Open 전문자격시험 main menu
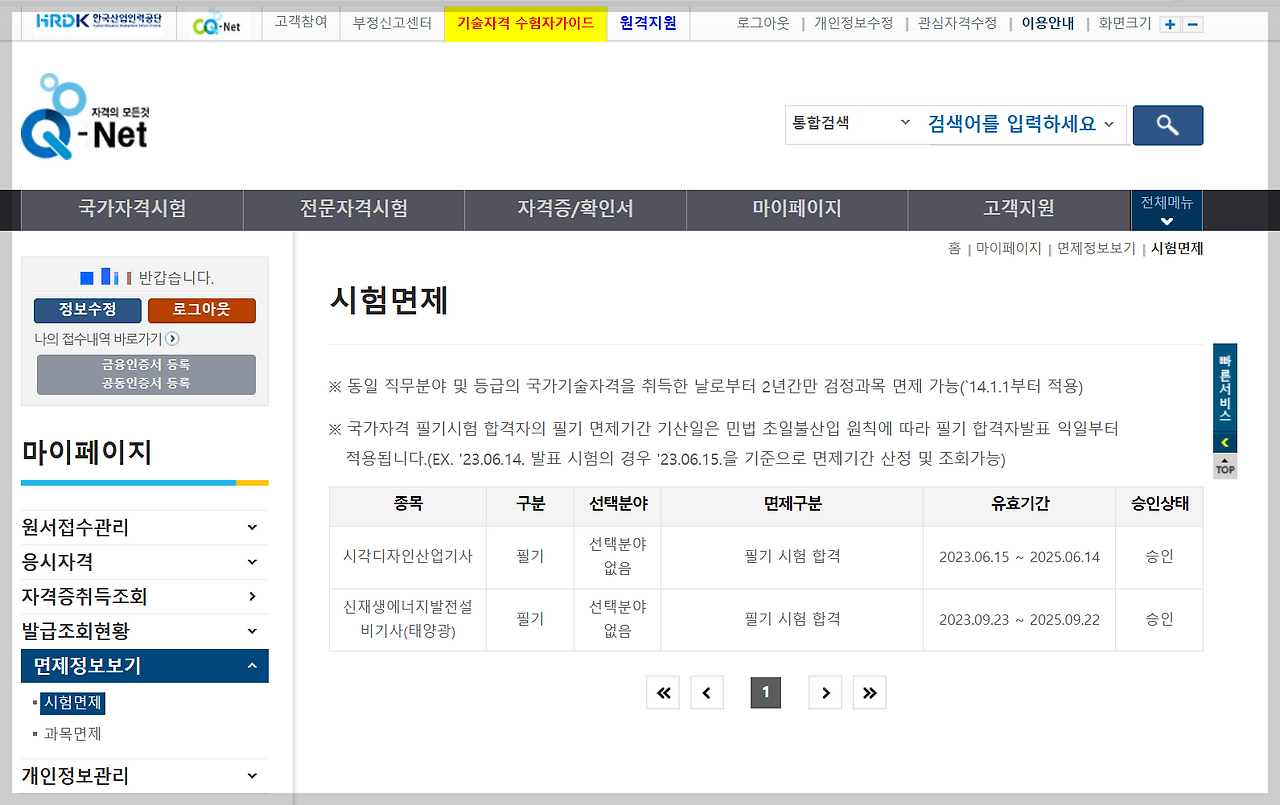The width and height of the screenshot is (1280, 805). coord(354,210)
